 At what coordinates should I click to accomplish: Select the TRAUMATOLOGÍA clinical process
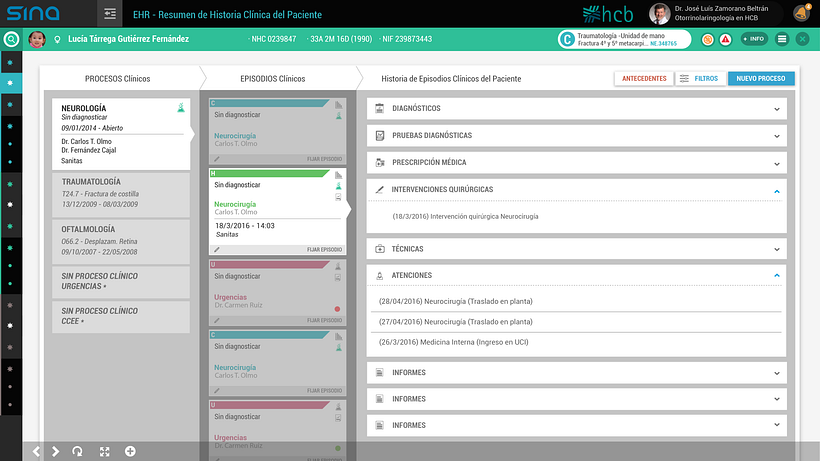pyautogui.click(x=121, y=194)
